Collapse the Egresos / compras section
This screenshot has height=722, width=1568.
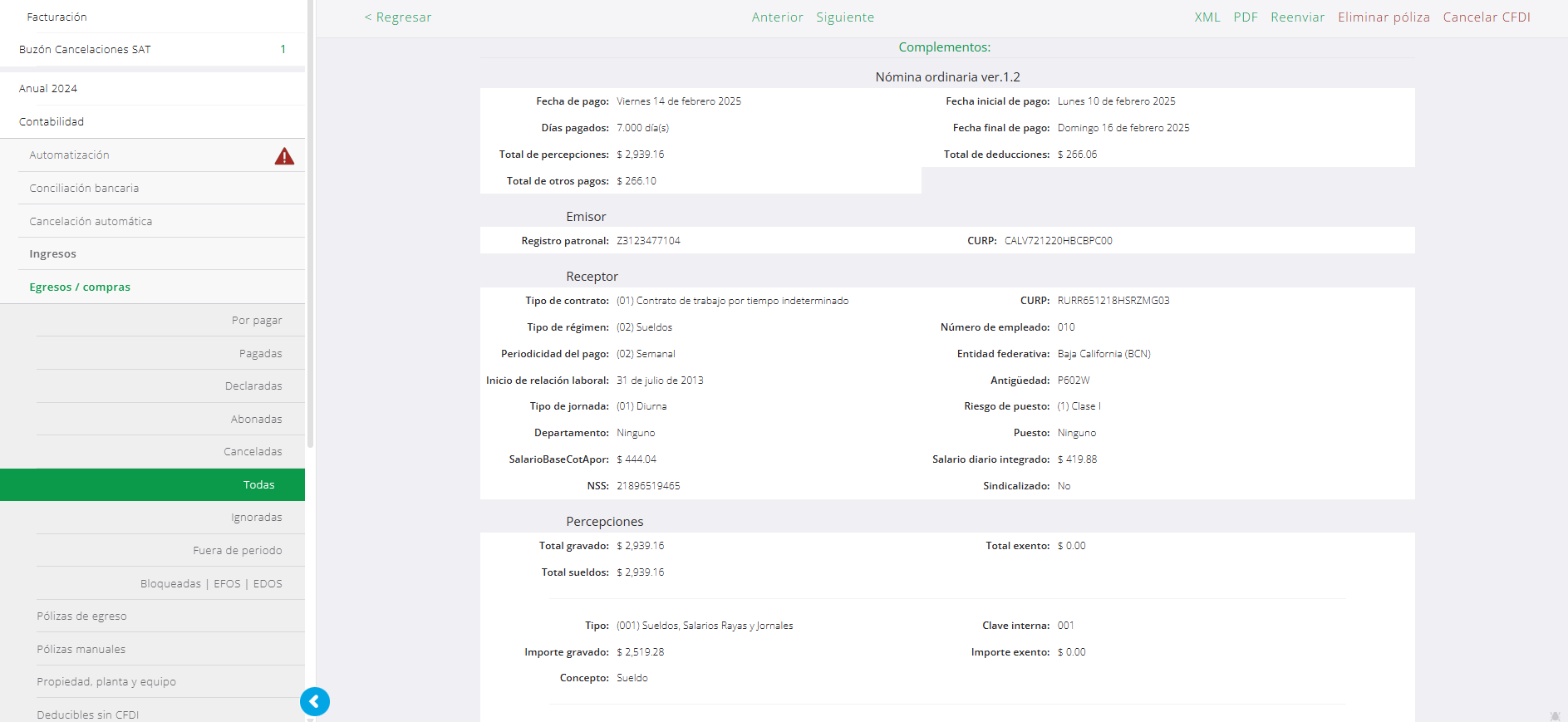click(x=80, y=287)
